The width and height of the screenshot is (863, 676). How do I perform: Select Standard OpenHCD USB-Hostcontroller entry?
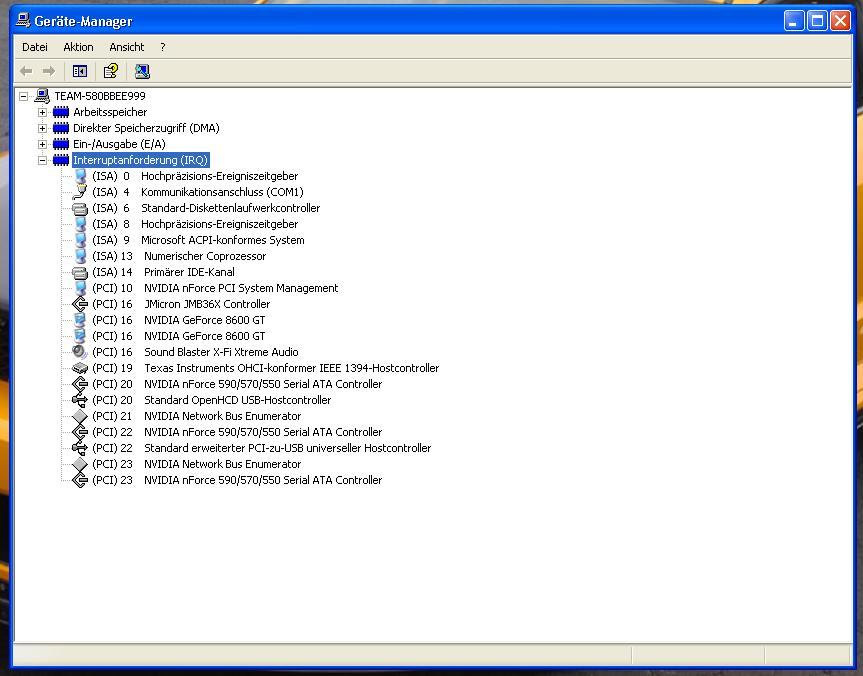(211, 400)
